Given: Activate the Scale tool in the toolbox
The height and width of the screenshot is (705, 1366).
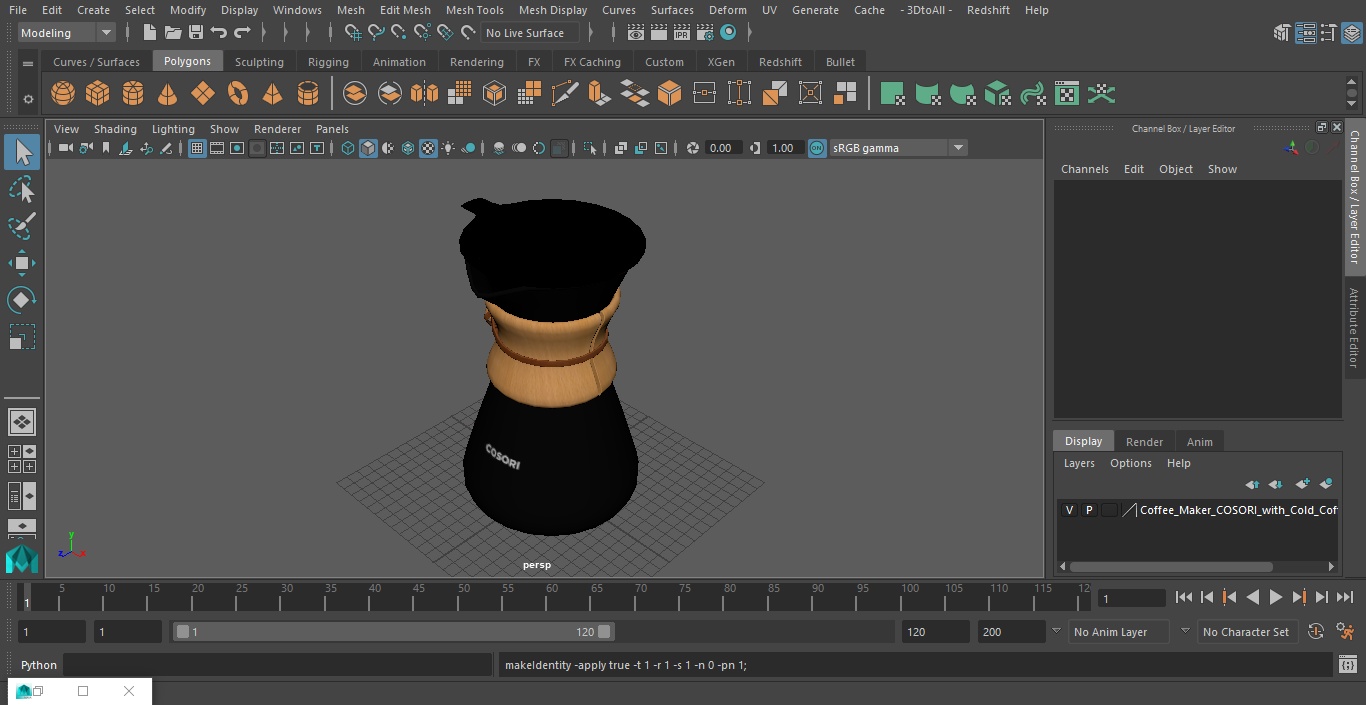Looking at the screenshot, I should click(x=22, y=337).
